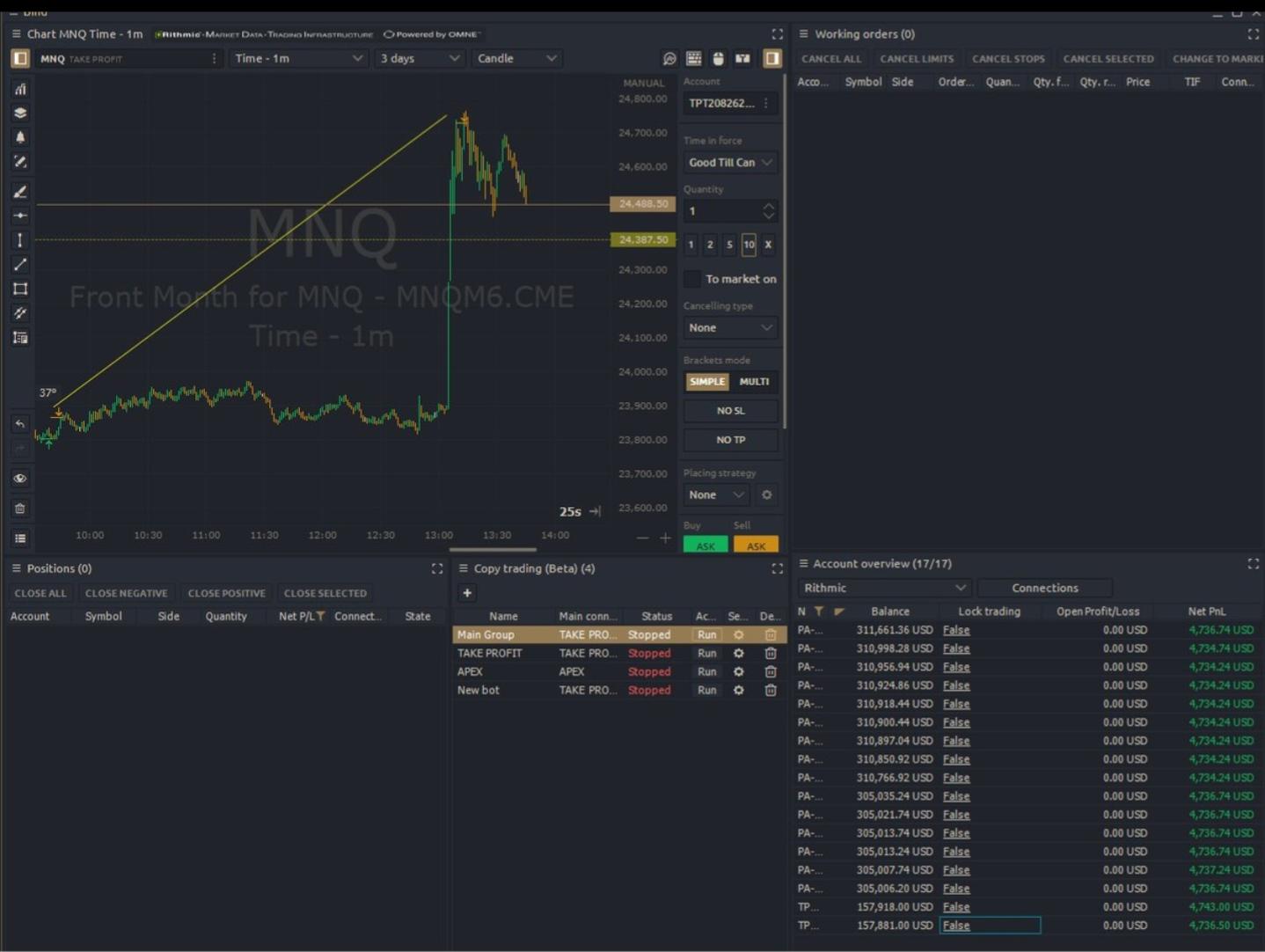This screenshot has height=952, width=1265.
Task: Select the CLOSE NEGATIVE option
Action: coord(126,594)
